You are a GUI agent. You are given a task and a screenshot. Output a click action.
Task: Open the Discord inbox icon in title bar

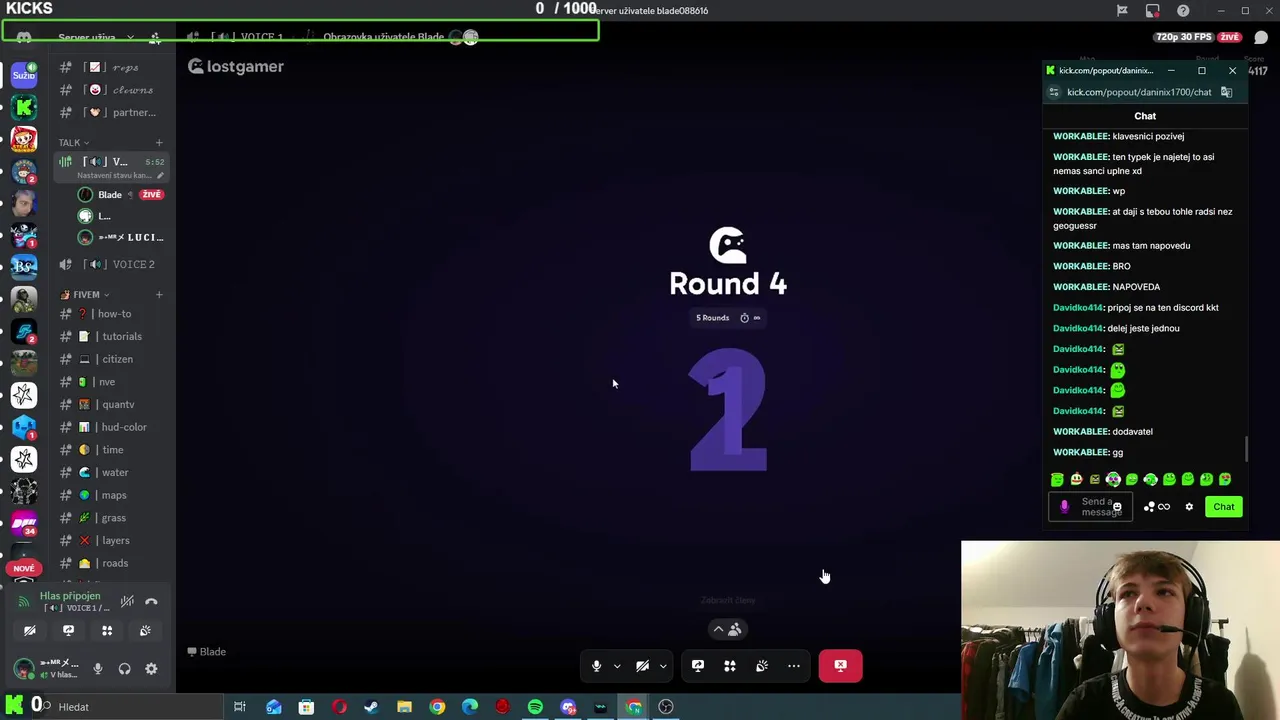pos(1153,10)
